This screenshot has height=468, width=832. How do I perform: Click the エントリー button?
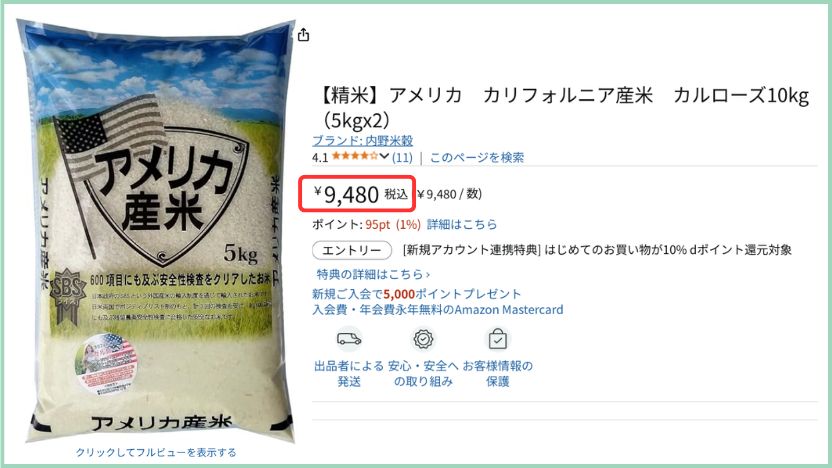(x=352, y=250)
